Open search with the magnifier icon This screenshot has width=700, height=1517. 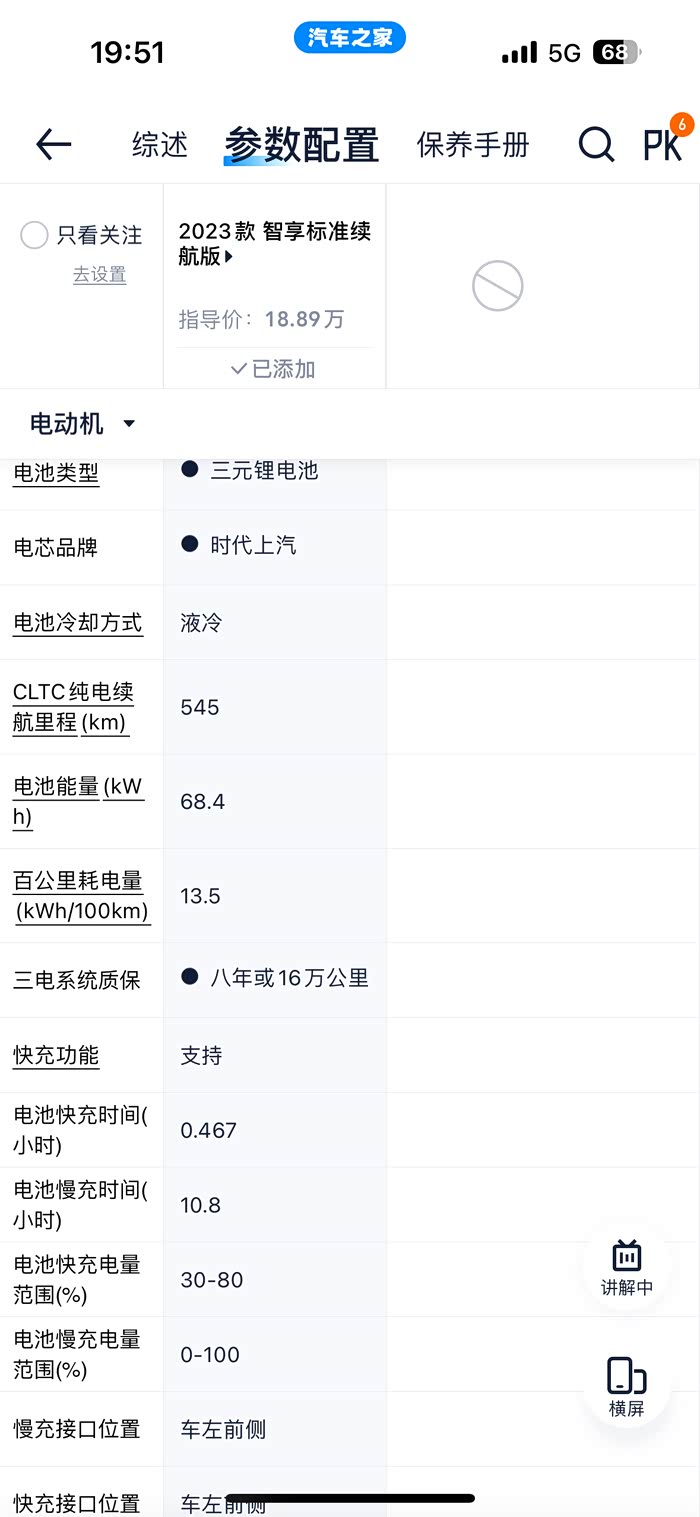[596, 146]
